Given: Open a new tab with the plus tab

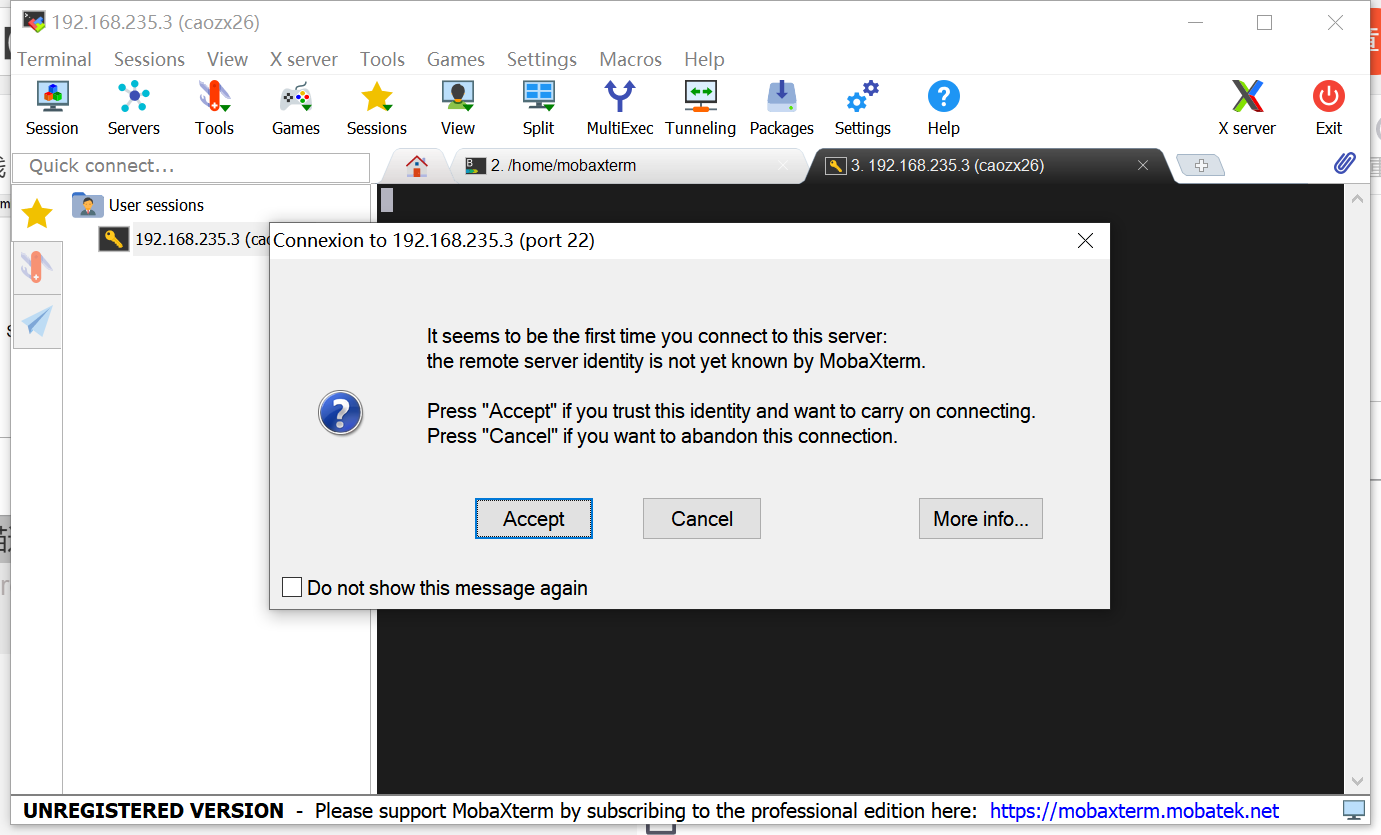Looking at the screenshot, I should pos(1201,166).
